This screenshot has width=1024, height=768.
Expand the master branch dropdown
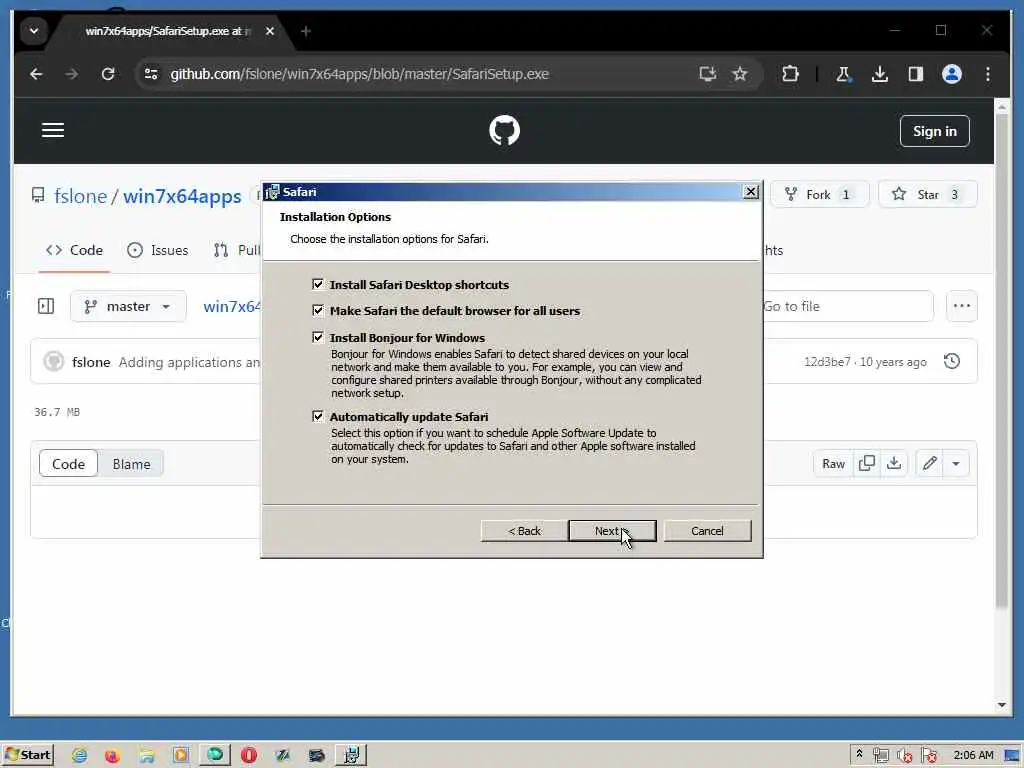point(128,306)
